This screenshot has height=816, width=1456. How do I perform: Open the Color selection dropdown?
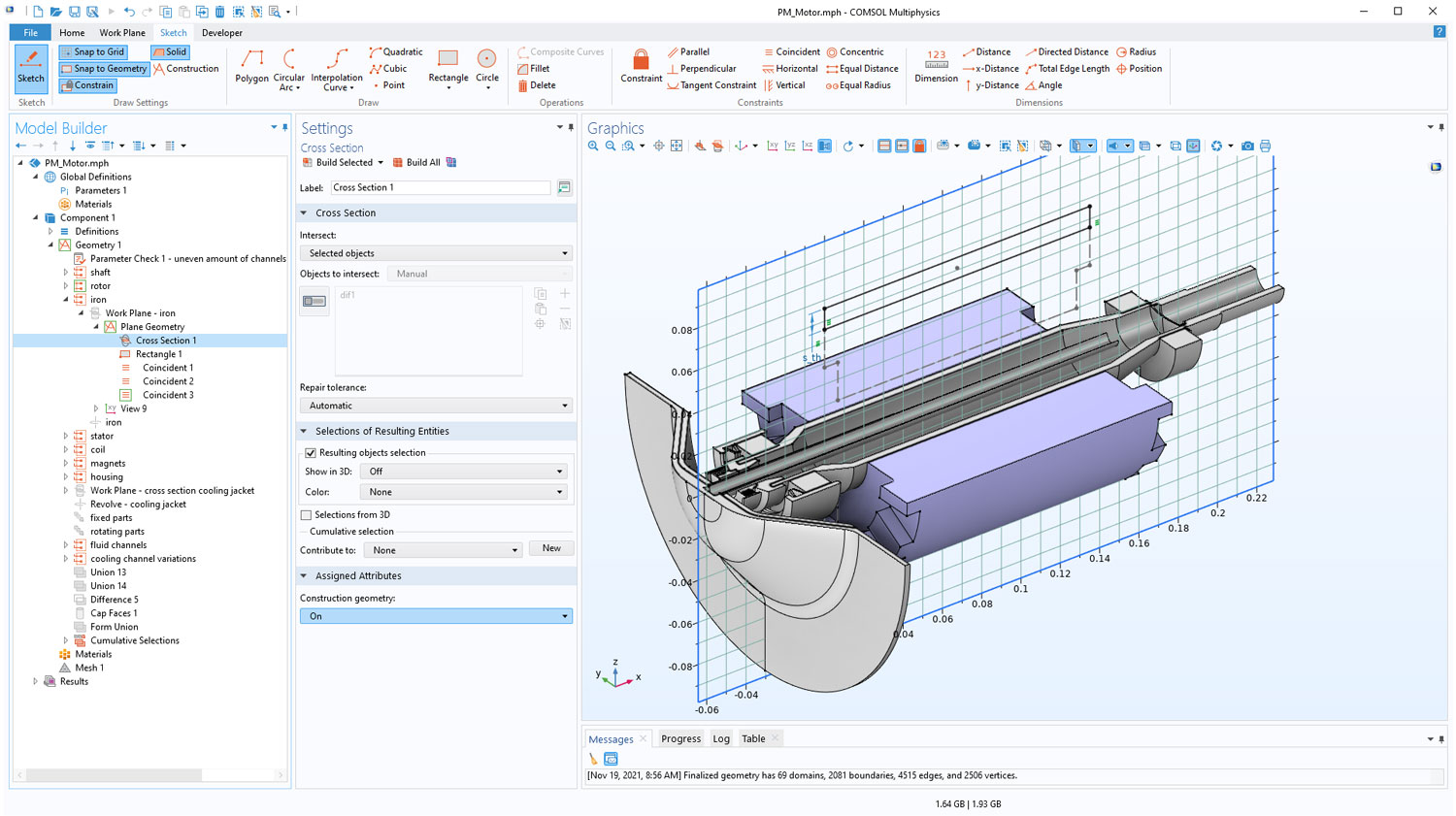(464, 492)
